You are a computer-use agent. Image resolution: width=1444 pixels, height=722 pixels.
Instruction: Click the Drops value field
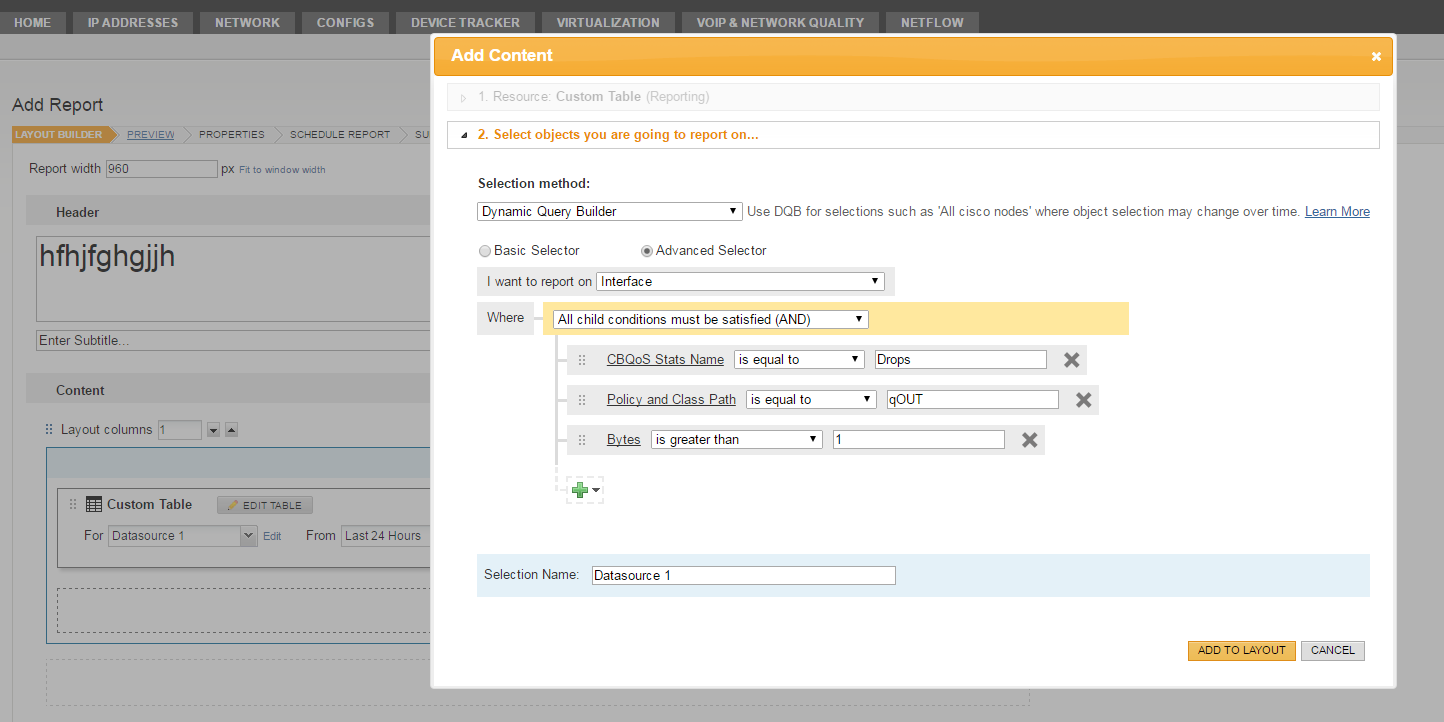(961, 360)
